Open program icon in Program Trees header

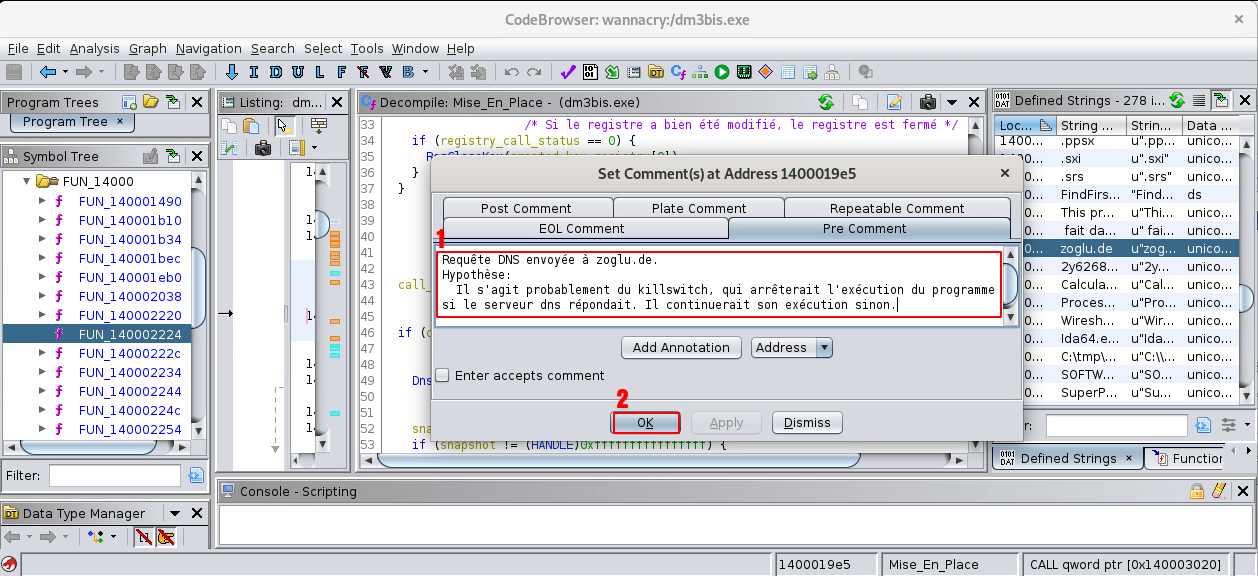click(x=150, y=102)
